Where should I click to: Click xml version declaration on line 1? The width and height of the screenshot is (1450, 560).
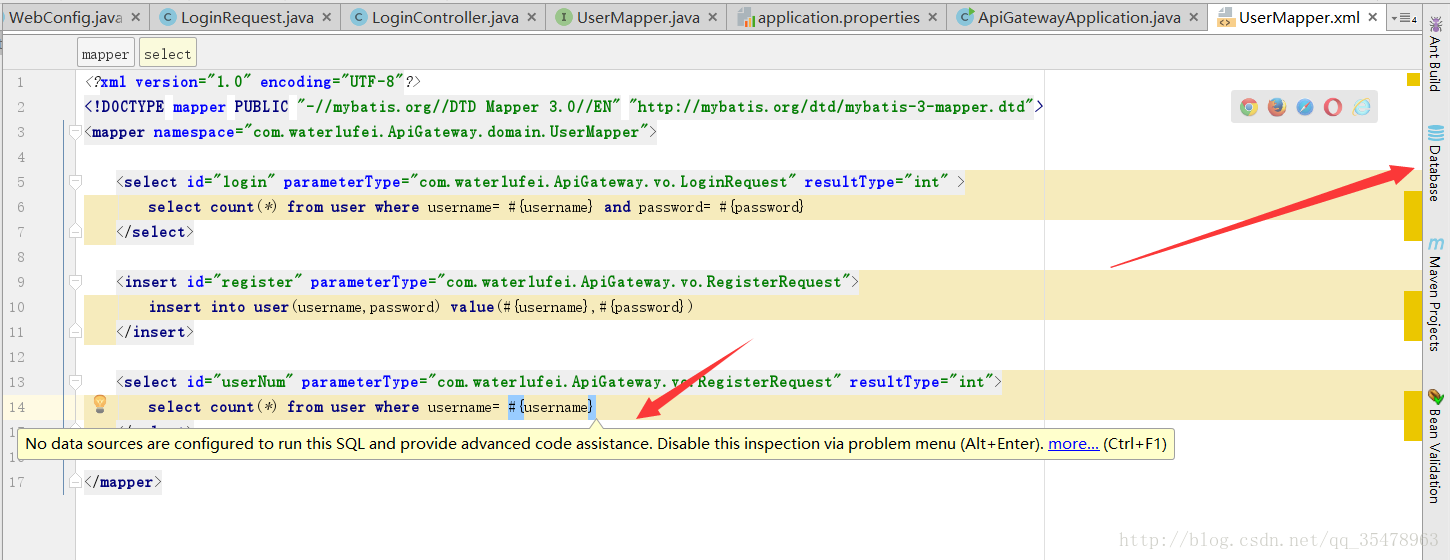[x=253, y=82]
